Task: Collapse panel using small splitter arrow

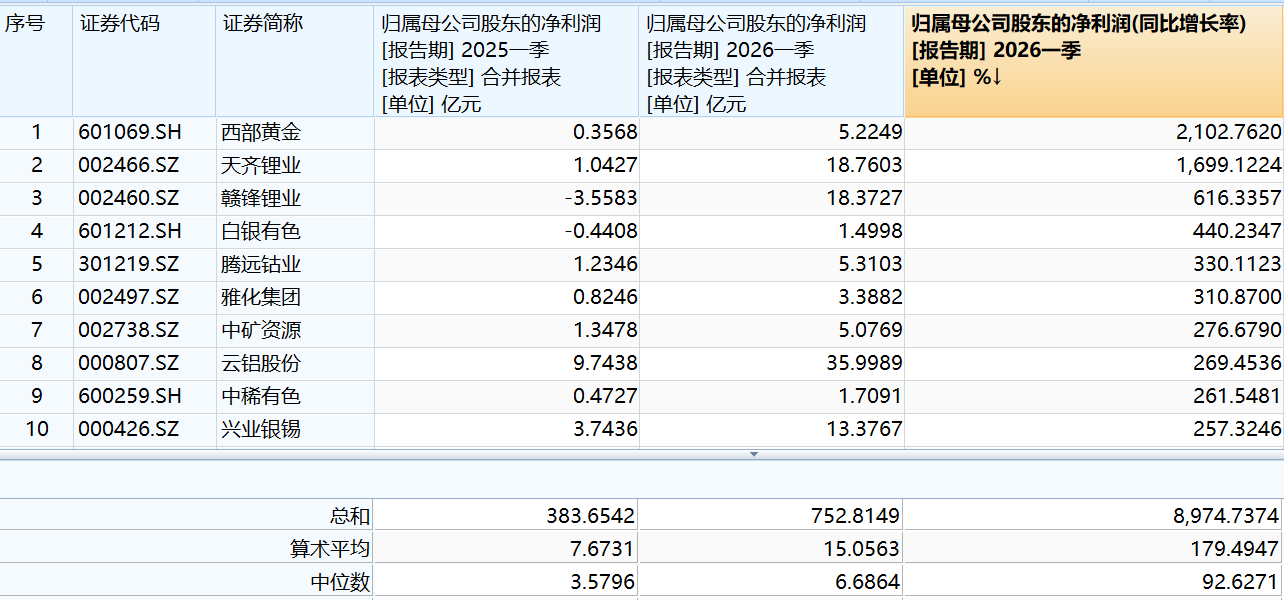Action: [754, 454]
